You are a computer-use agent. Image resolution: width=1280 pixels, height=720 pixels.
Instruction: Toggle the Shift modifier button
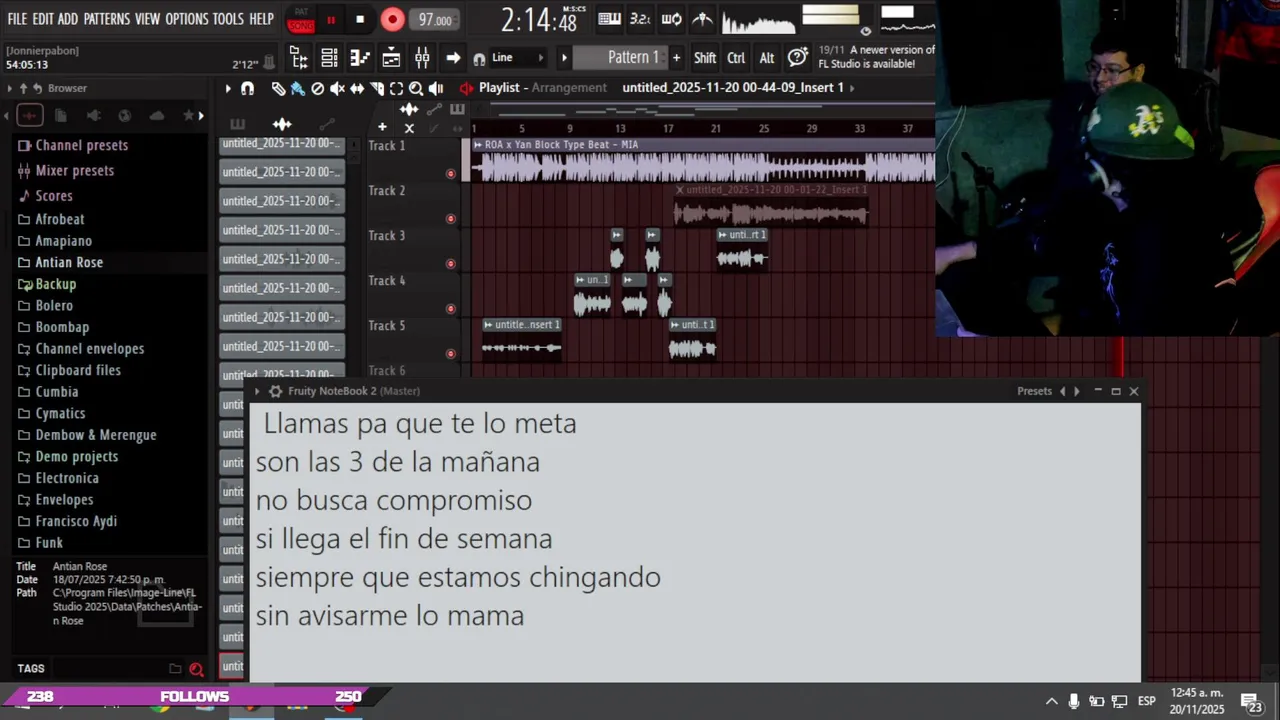pos(705,58)
